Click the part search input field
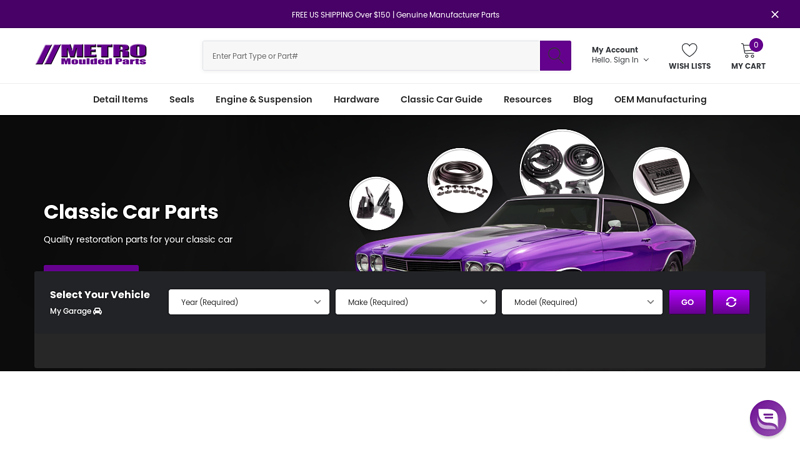This screenshot has width=800, height=450. pos(370,56)
